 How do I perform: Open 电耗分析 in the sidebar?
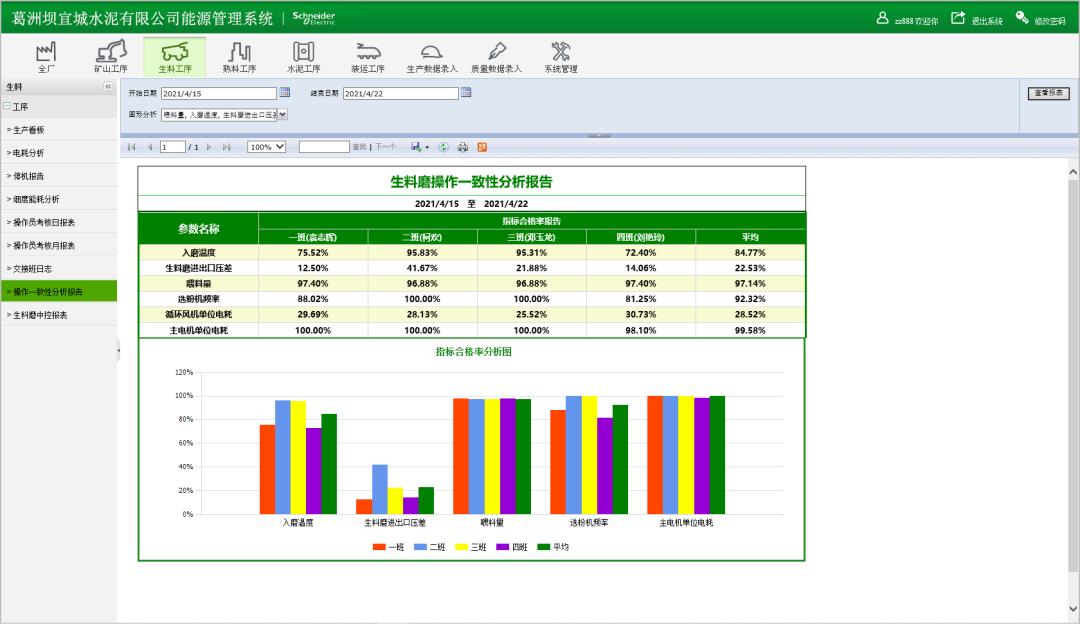pos(30,153)
